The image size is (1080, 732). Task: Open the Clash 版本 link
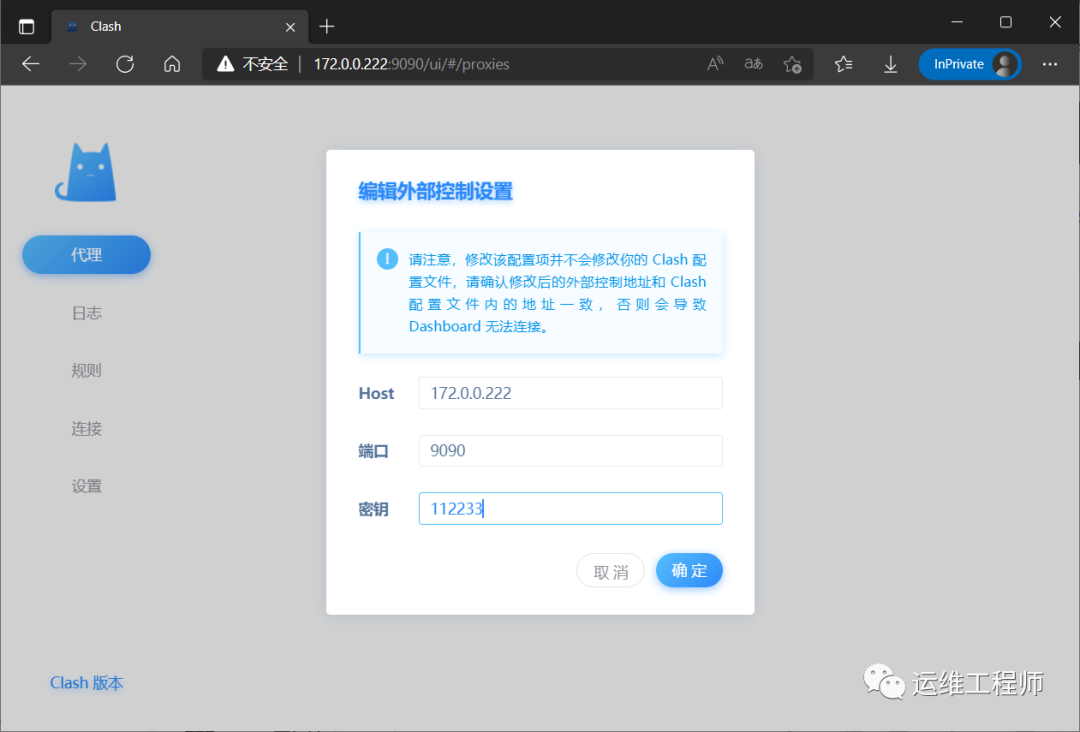tap(86, 682)
